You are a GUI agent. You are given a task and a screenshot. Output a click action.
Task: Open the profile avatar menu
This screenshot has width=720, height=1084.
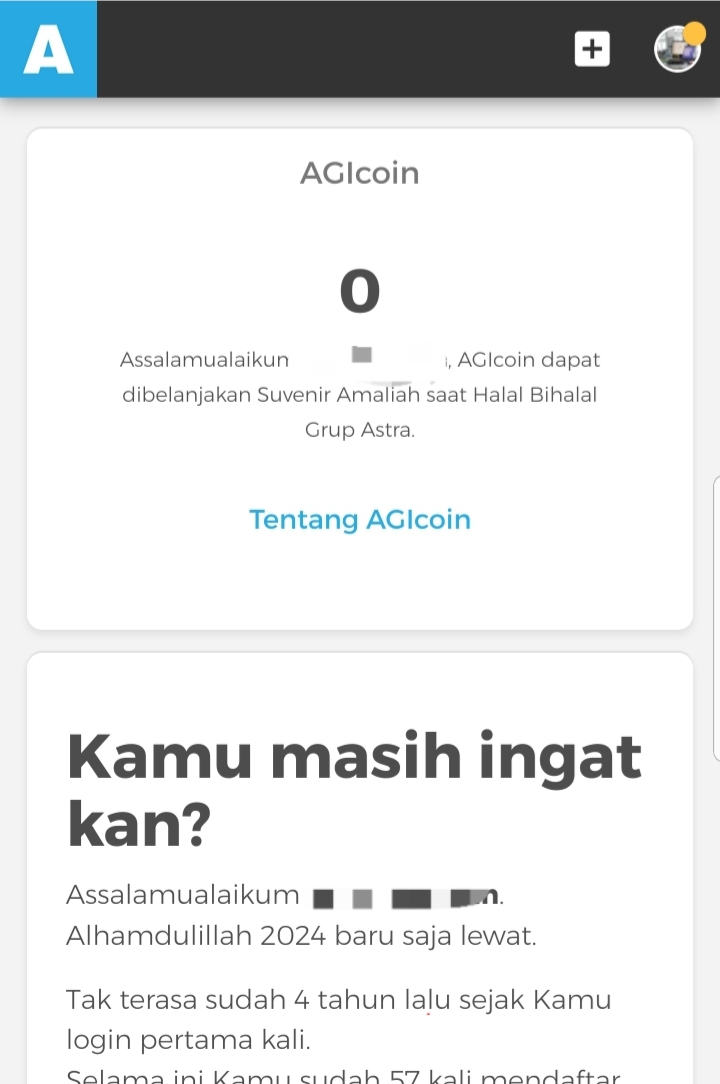click(x=676, y=50)
